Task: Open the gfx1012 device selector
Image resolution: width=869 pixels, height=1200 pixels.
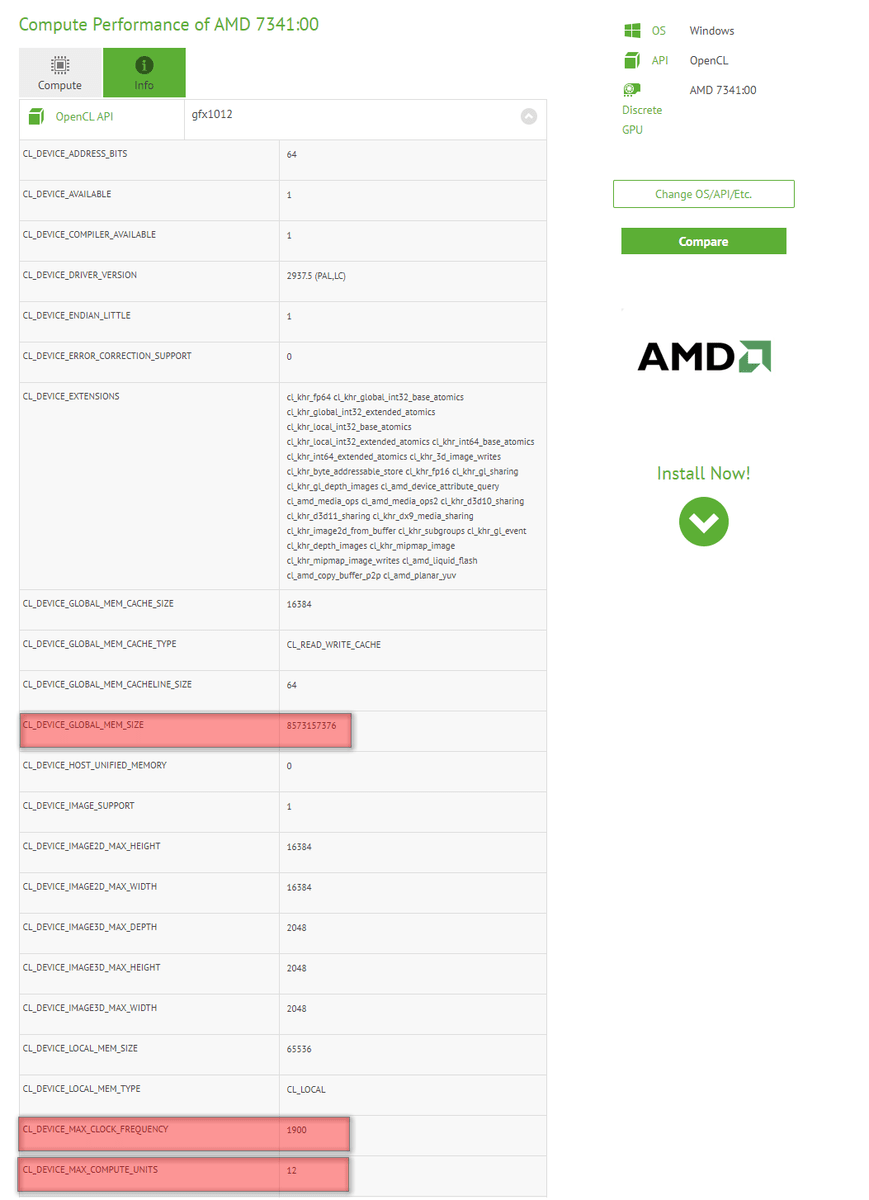Action: click(x=350, y=116)
